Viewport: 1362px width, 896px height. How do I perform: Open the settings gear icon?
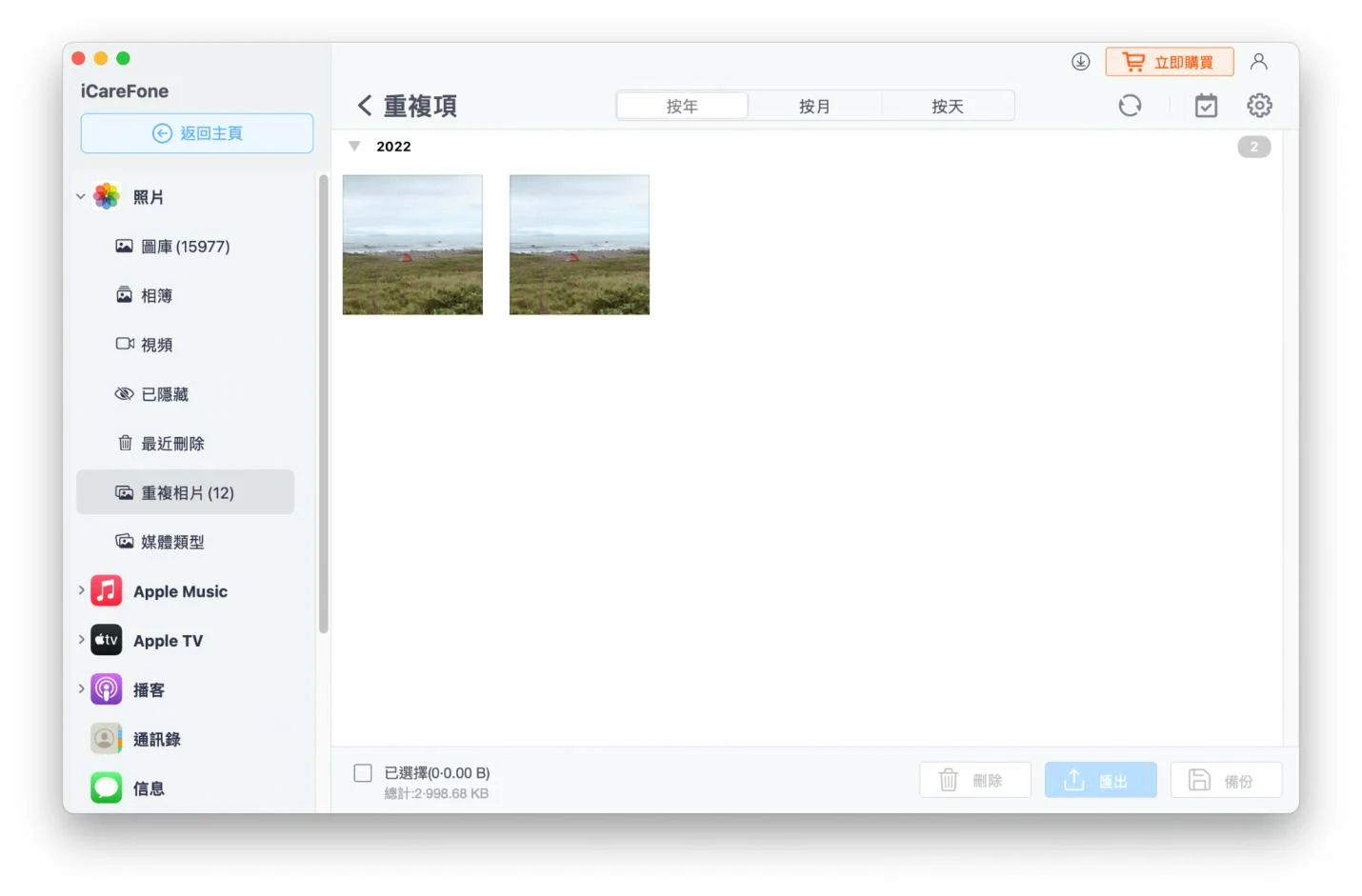click(1259, 106)
